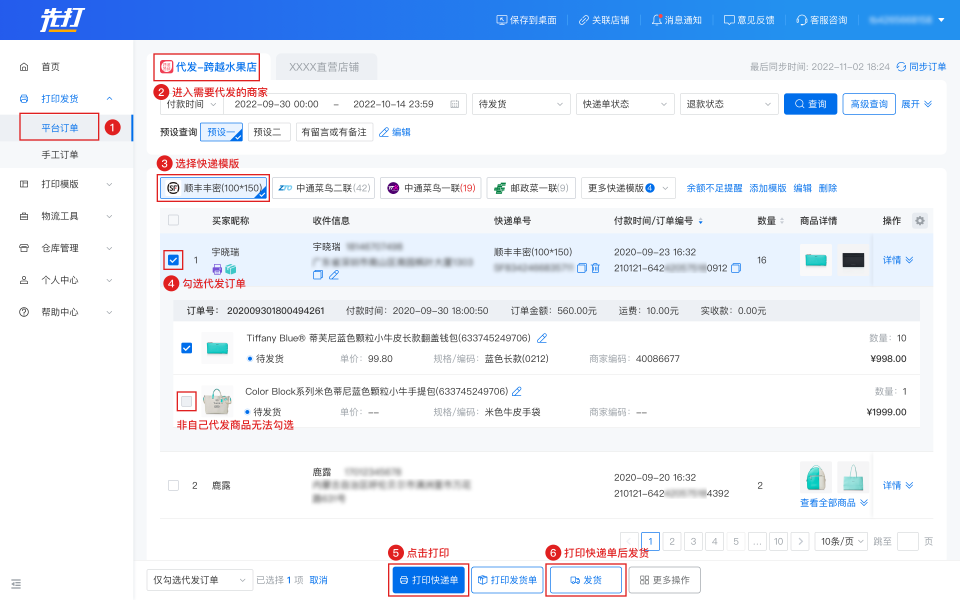Click the teal wallet product thumbnail

[815, 260]
